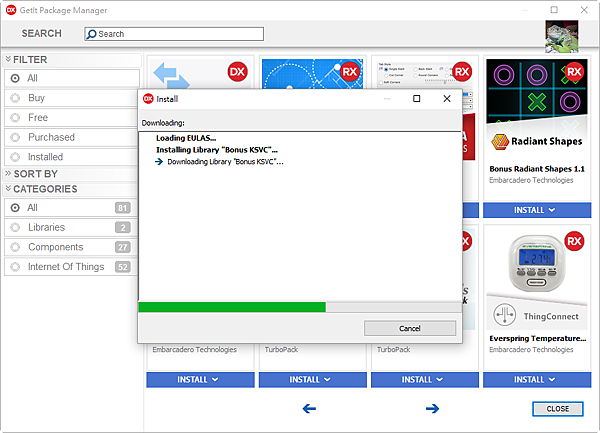Open the Everspring Temperature package title
600x433 pixels.
click(538, 339)
